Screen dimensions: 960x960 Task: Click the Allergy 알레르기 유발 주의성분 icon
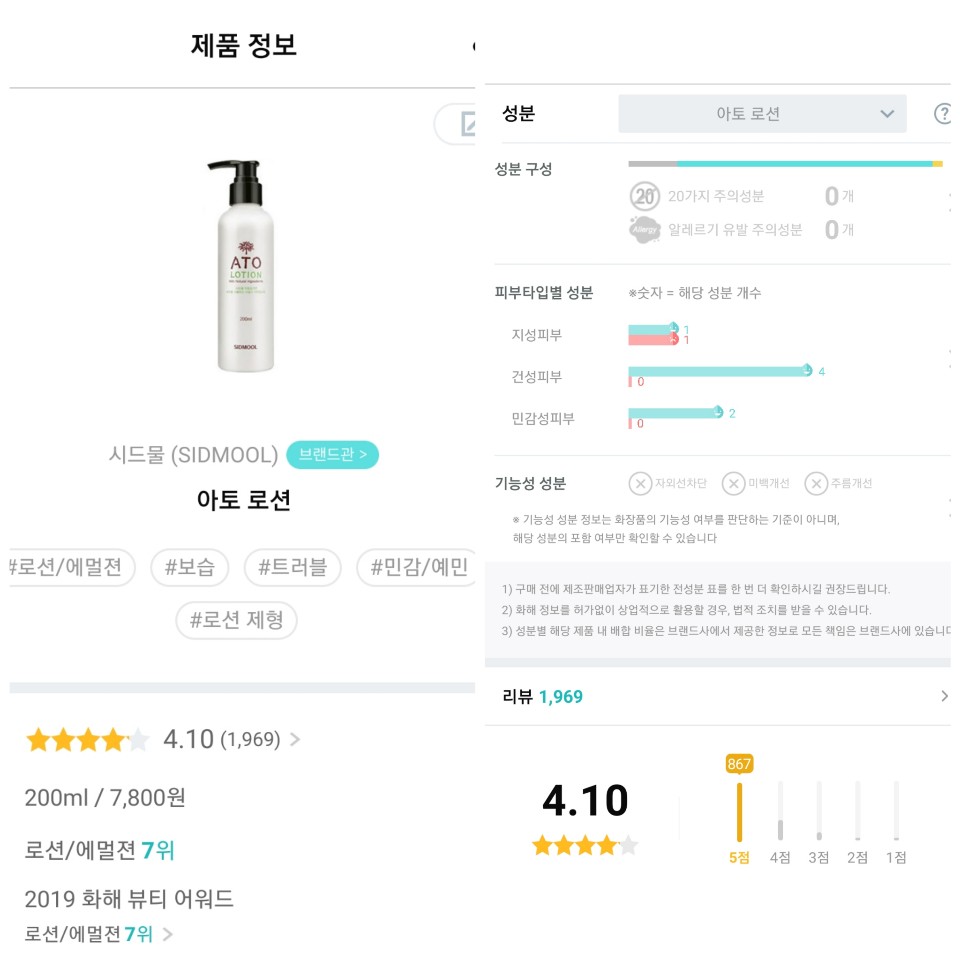click(x=644, y=230)
